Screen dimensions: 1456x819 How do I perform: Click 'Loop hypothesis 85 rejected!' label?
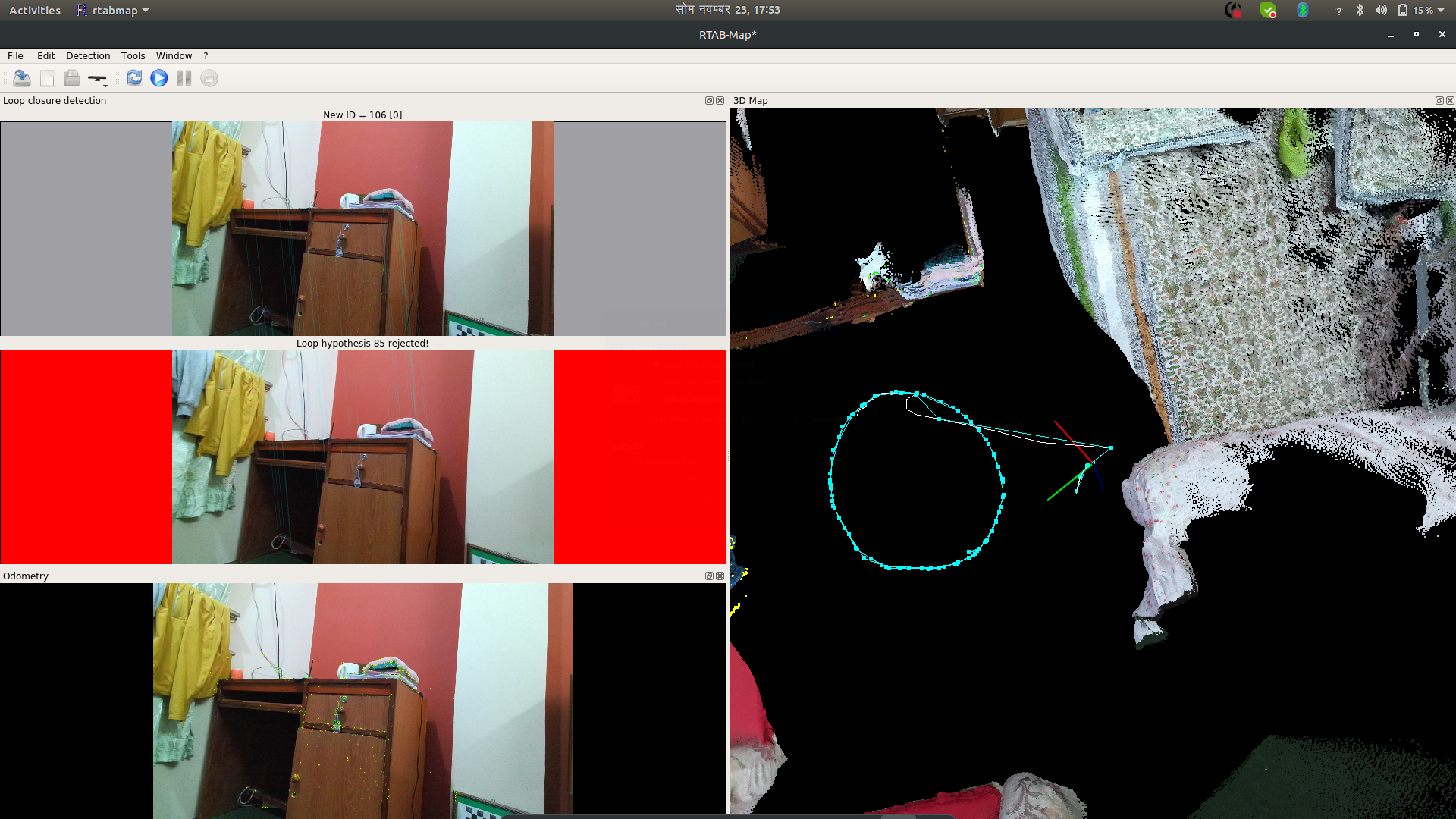(x=362, y=343)
